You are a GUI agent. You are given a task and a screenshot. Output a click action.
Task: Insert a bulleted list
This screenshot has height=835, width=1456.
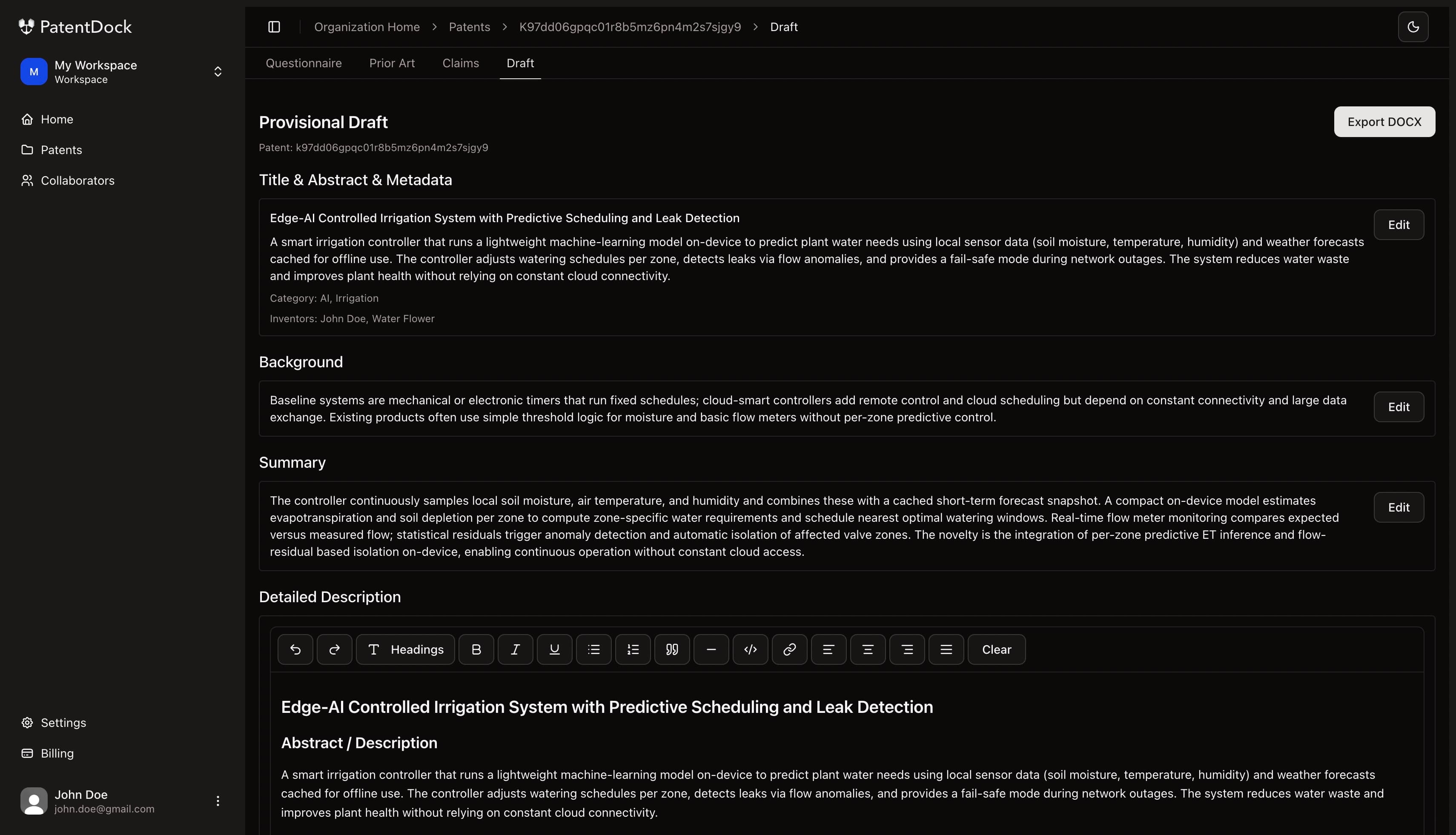click(593, 649)
